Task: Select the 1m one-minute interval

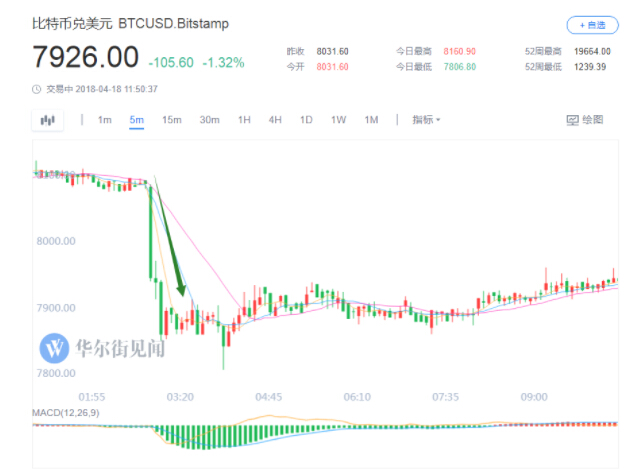Action: pyautogui.click(x=104, y=120)
